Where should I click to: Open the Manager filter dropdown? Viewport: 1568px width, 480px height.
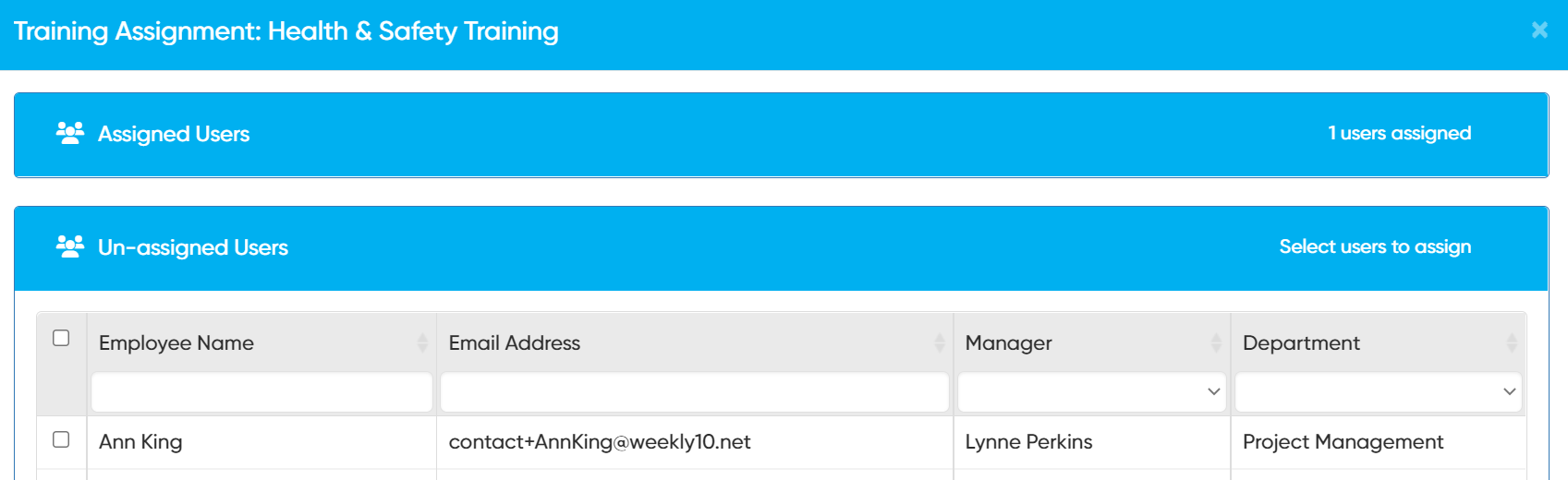tap(1091, 392)
